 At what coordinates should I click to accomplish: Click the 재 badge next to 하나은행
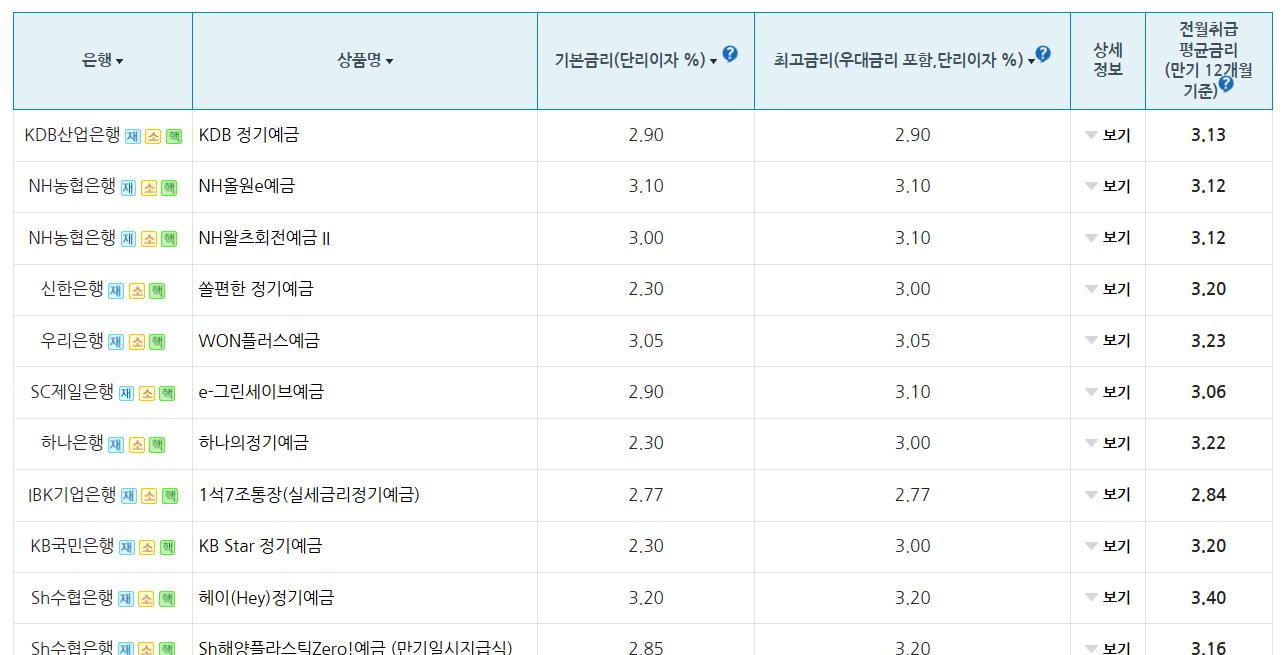[116, 445]
